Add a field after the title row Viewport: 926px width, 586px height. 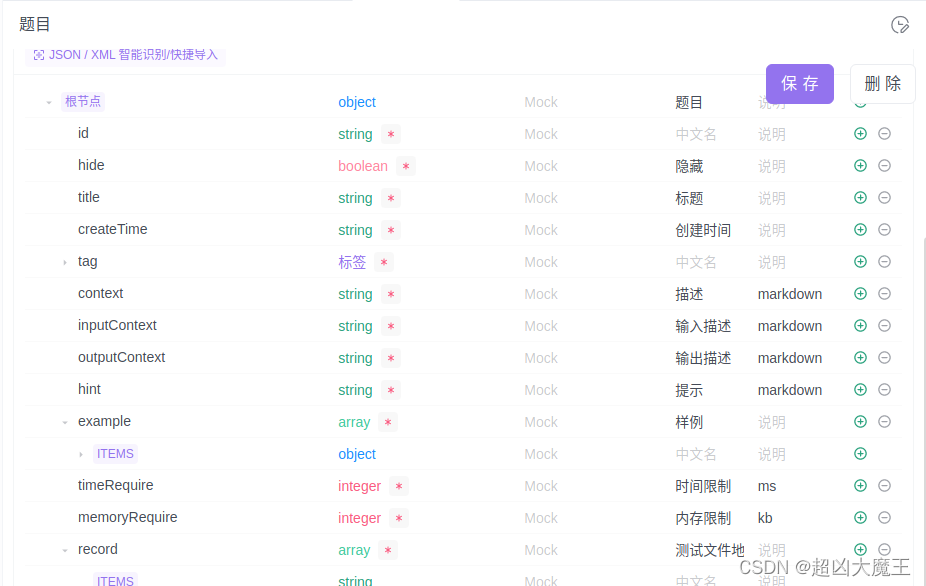[860, 197]
